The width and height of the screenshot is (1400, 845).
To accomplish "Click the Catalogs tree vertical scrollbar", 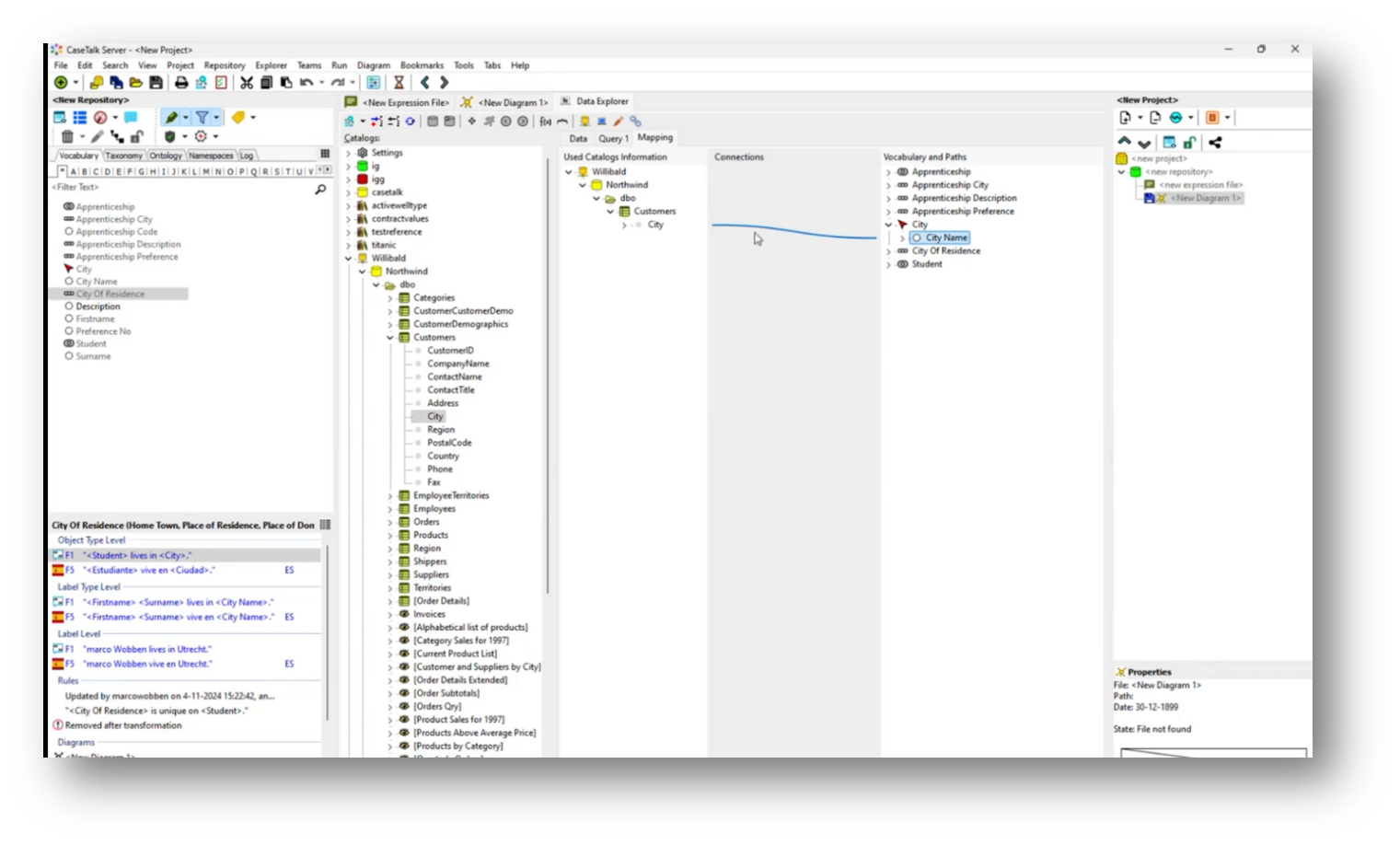I will click(549, 377).
